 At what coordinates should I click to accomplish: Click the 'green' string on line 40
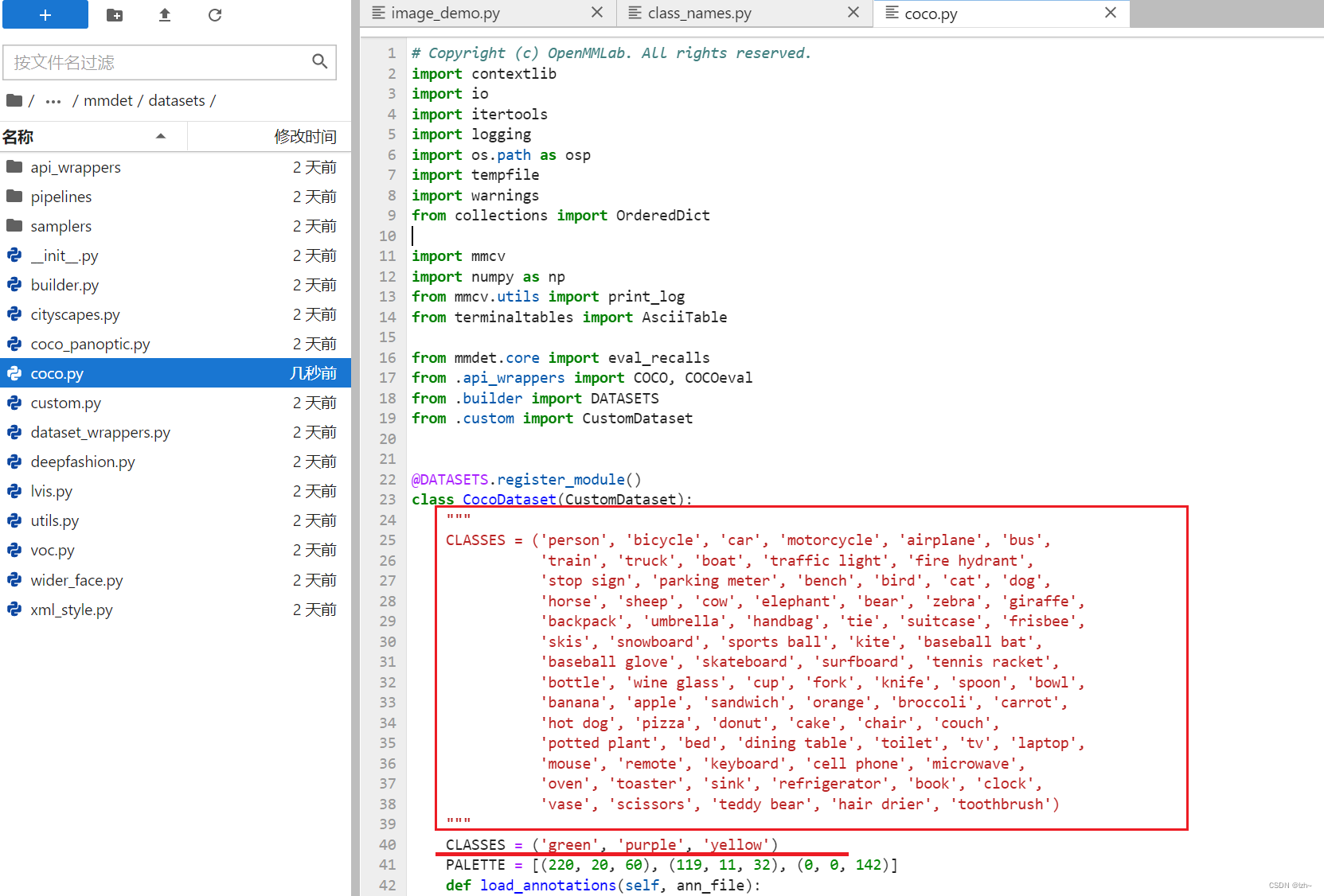[569, 845]
